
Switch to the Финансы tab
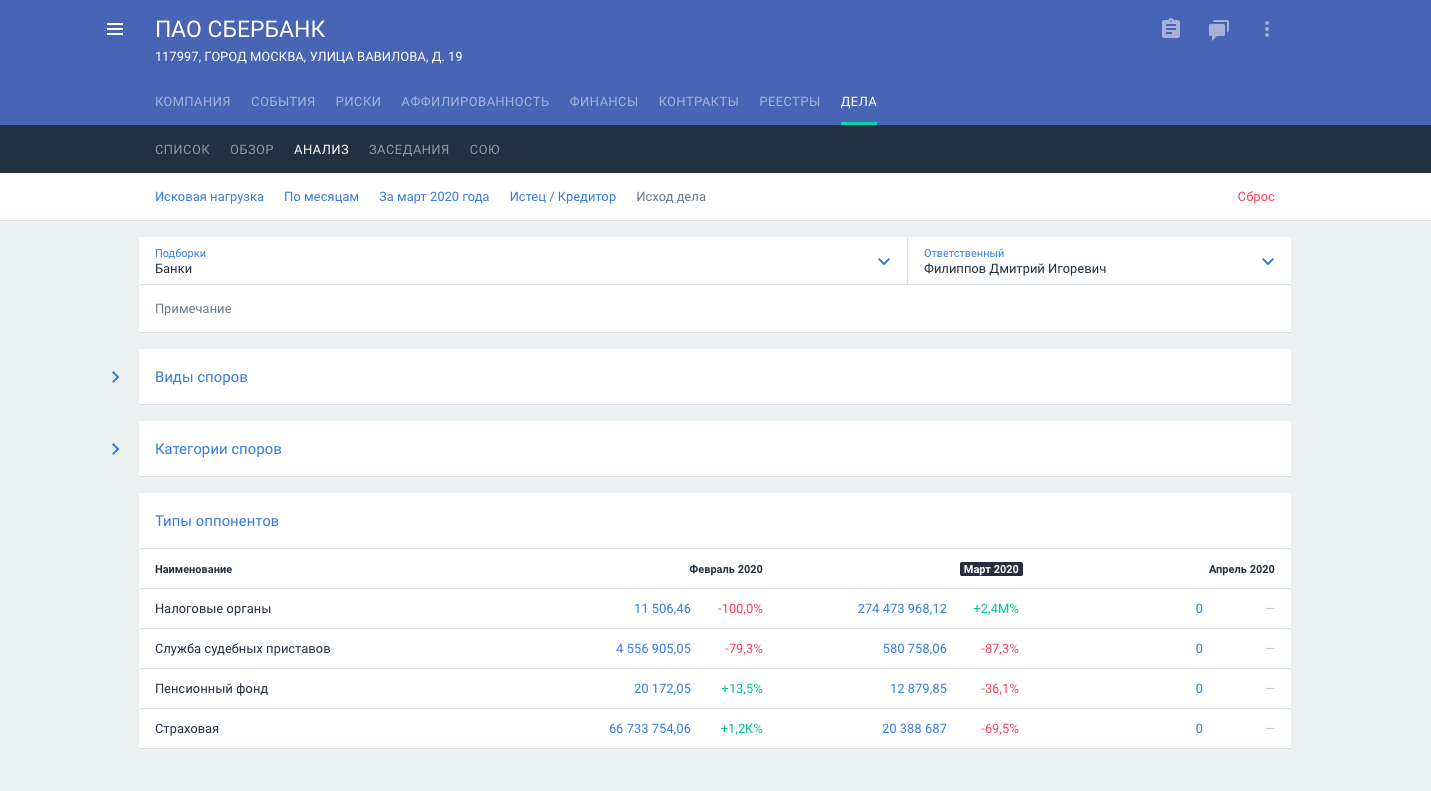point(604,101)
